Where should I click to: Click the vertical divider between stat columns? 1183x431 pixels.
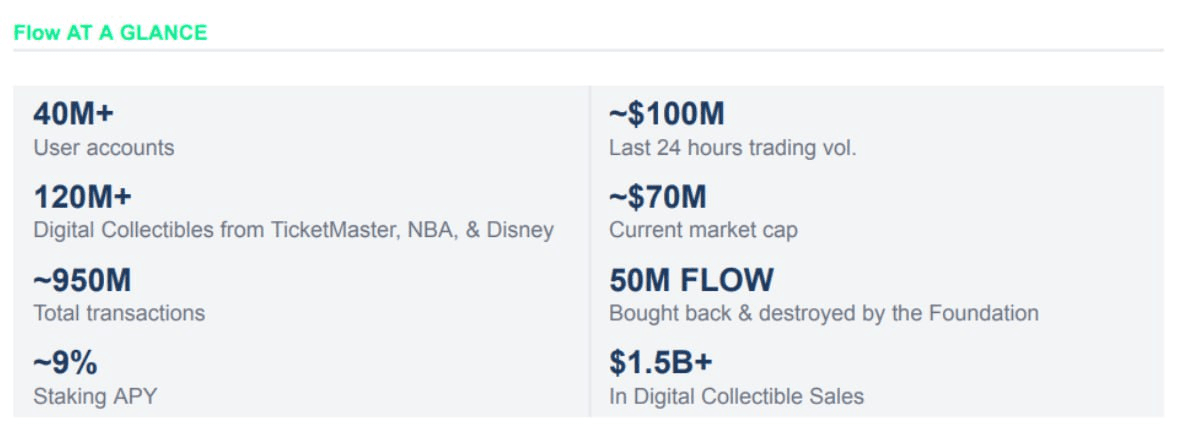[x=590, y=250]
